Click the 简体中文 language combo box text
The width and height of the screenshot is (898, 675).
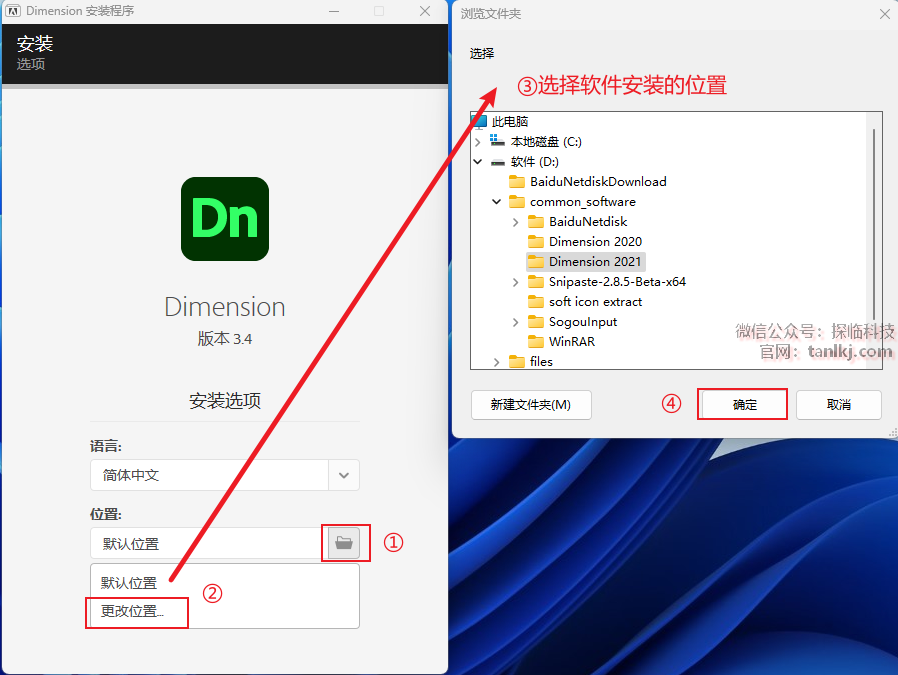(x=131, y=475)
